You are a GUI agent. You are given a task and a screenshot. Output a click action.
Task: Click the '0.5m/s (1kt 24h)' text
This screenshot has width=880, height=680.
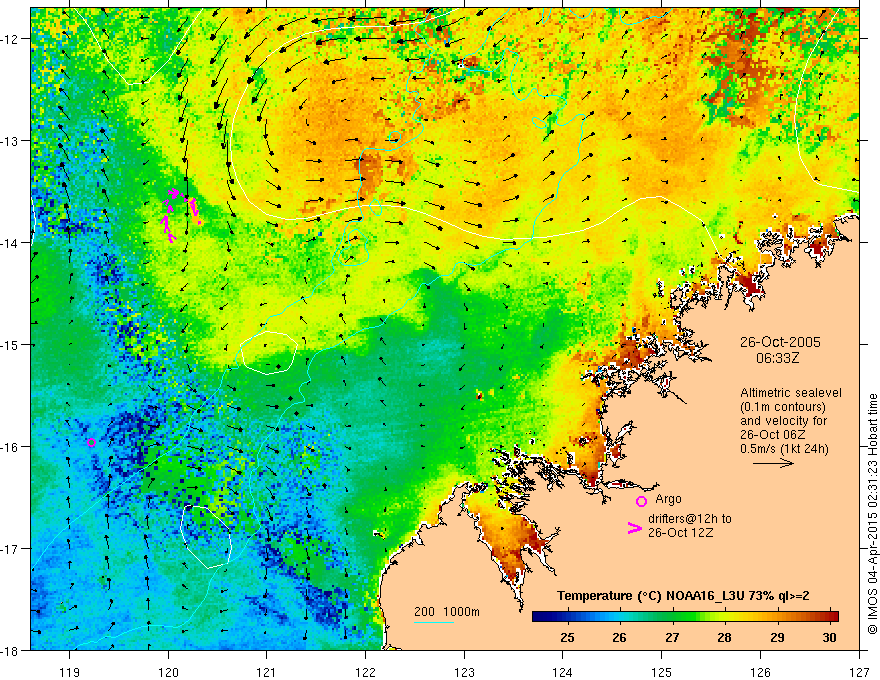785,448
